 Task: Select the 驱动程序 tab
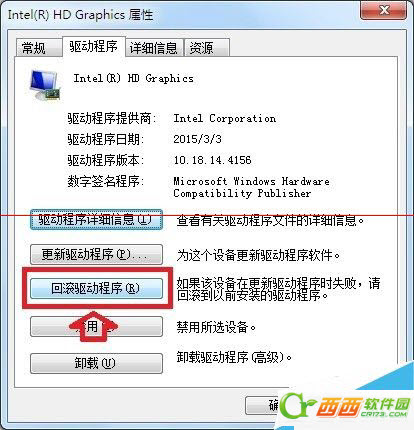[94, 46]
